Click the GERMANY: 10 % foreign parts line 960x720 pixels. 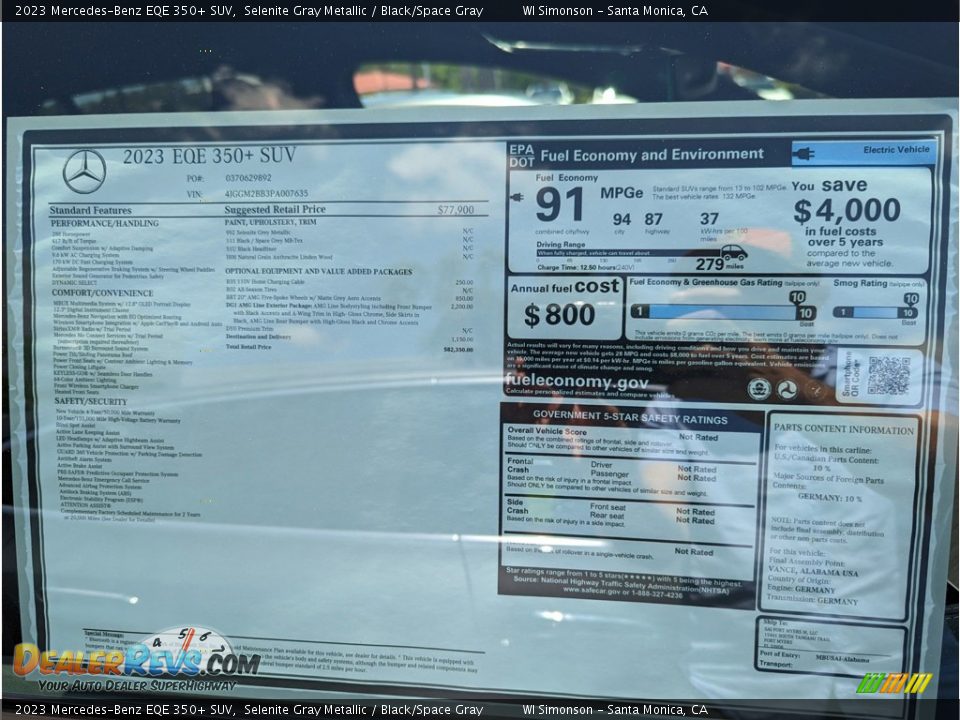830,497
